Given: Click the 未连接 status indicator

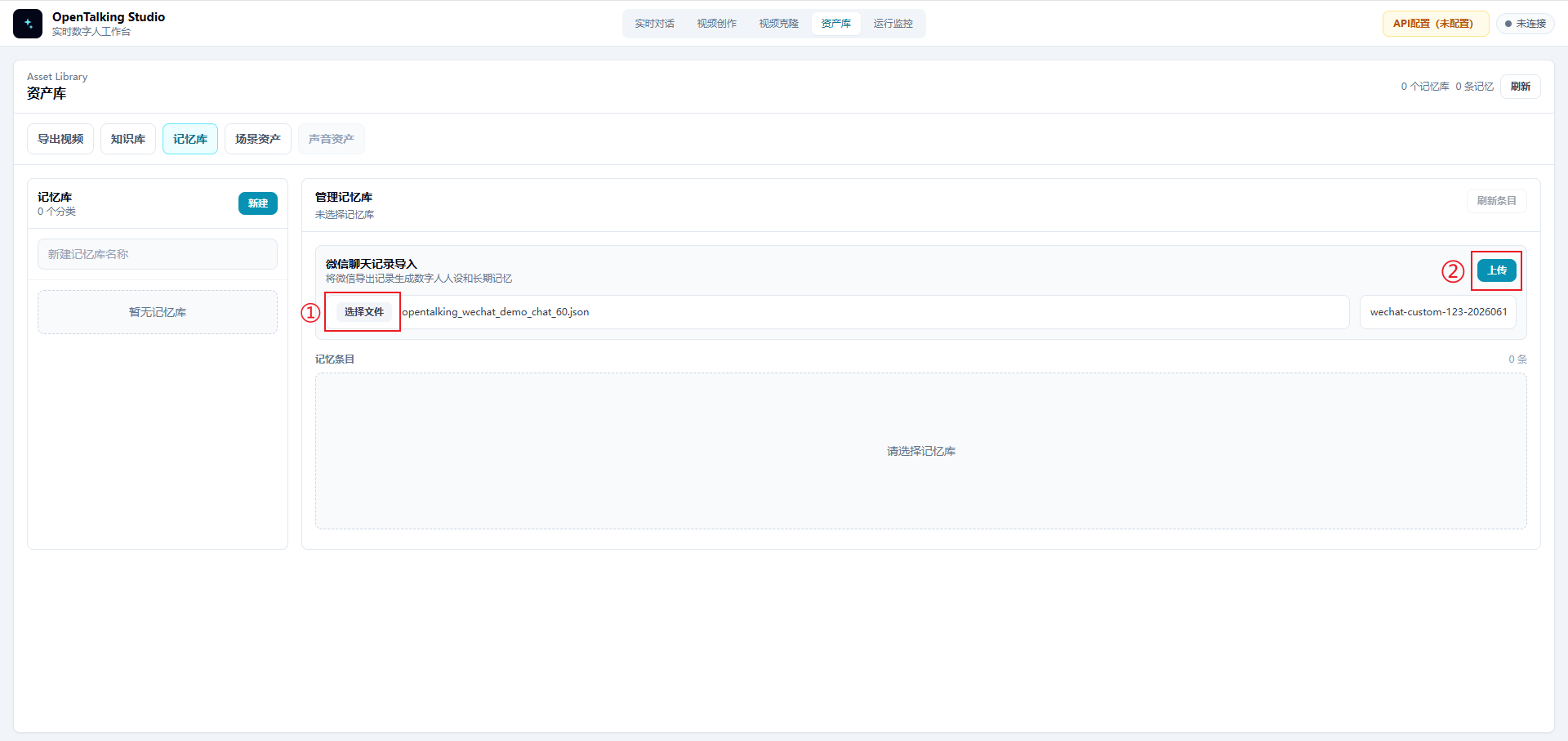Looking at the screenshot, I should point(1525,24).
